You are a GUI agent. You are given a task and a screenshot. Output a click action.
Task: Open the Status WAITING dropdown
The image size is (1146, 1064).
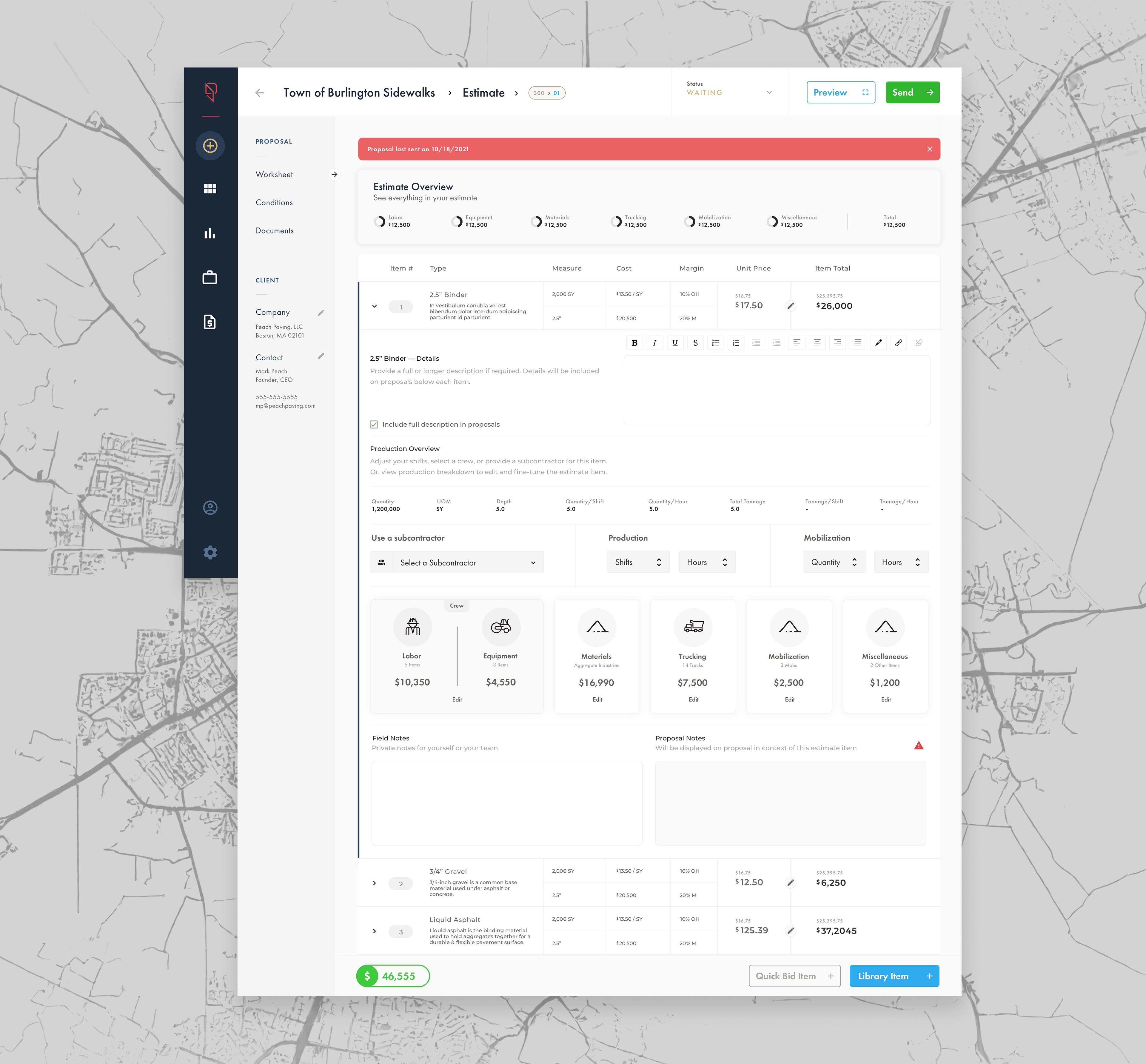coord(729,93)
